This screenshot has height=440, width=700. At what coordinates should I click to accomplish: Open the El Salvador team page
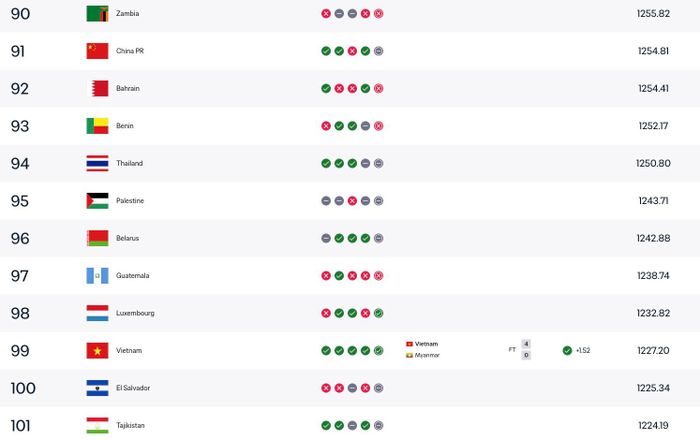[x=133, y=388]
